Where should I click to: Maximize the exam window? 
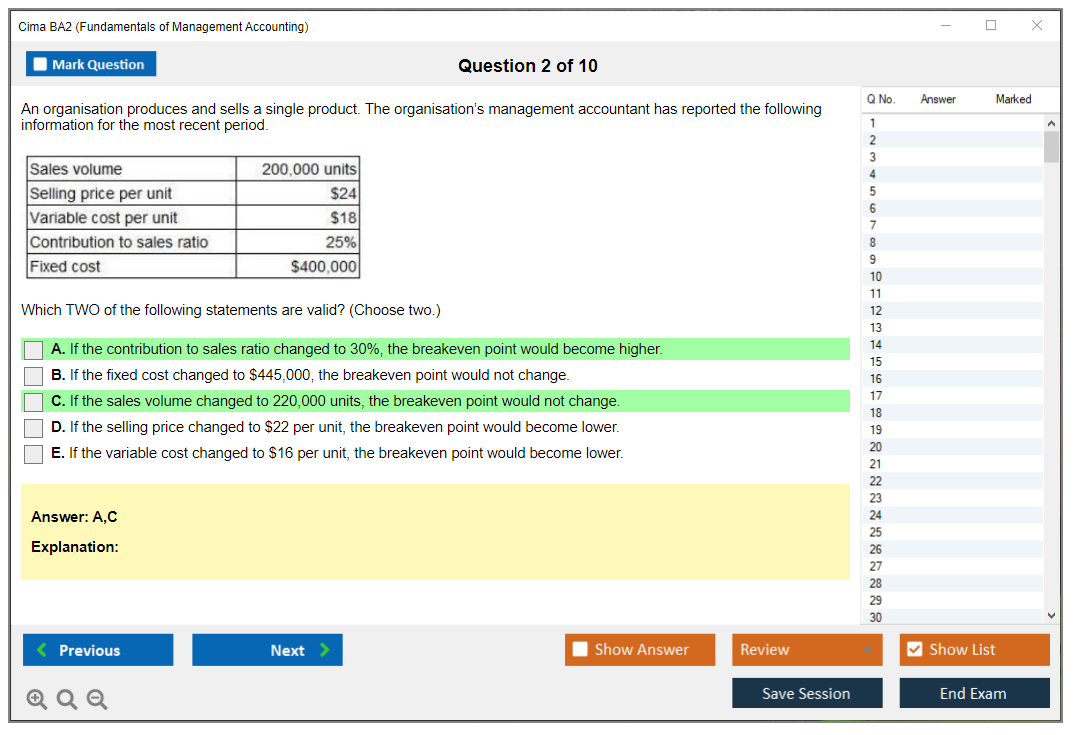(991, 26)
